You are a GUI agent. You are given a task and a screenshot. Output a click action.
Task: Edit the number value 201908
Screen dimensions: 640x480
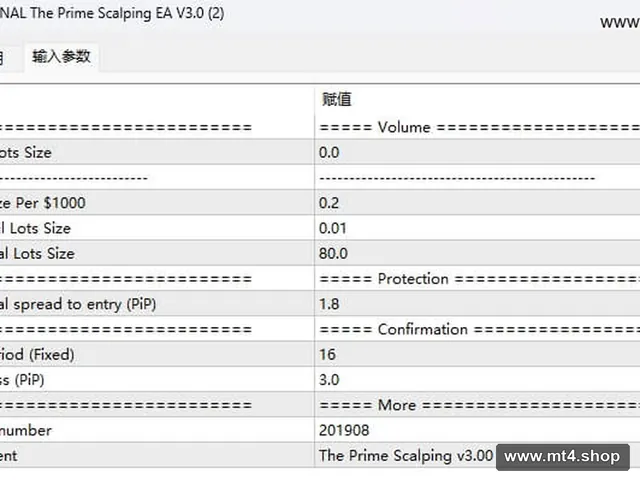point(477,431)
